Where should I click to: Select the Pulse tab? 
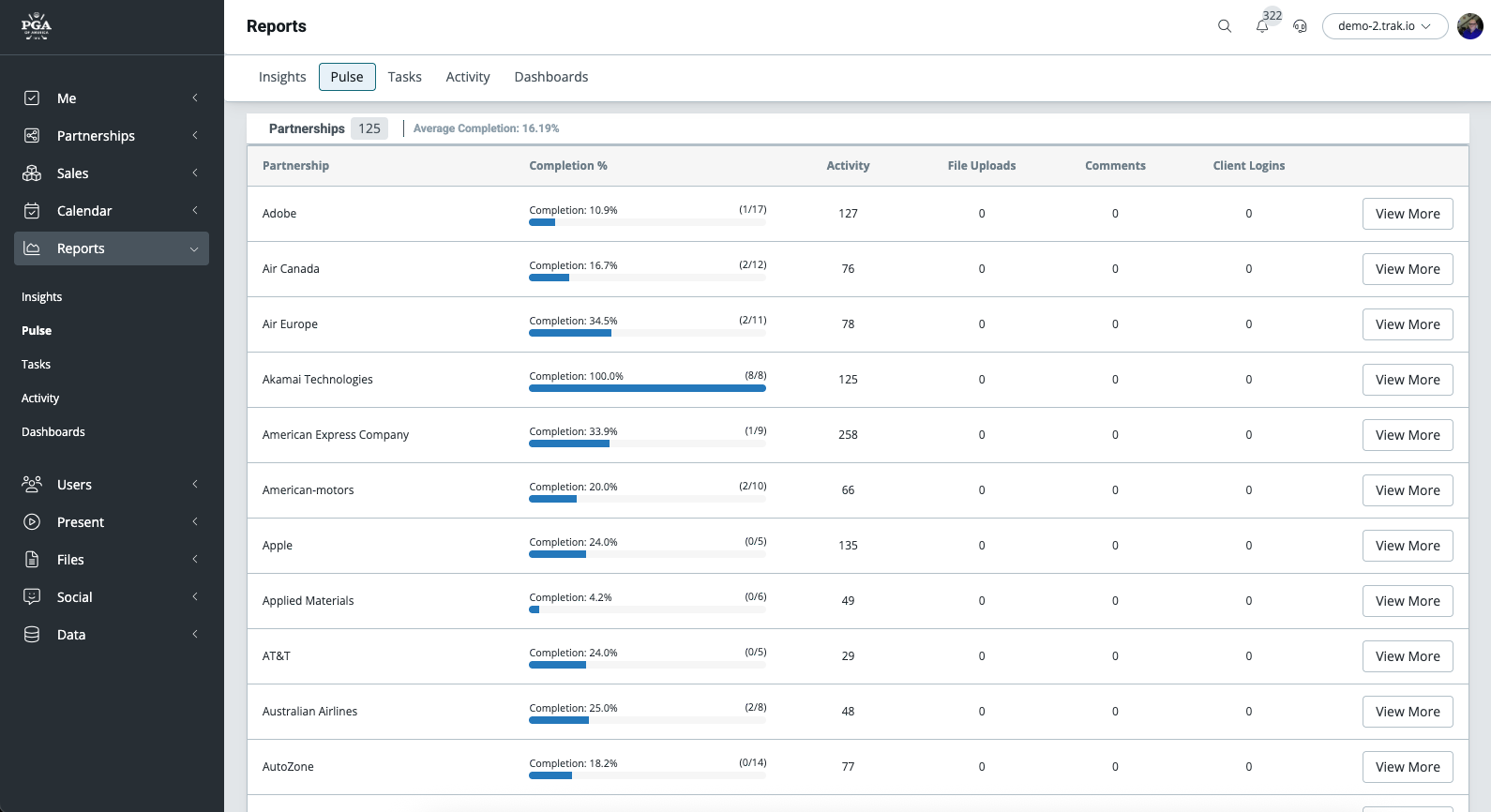[x=347, y=77]
